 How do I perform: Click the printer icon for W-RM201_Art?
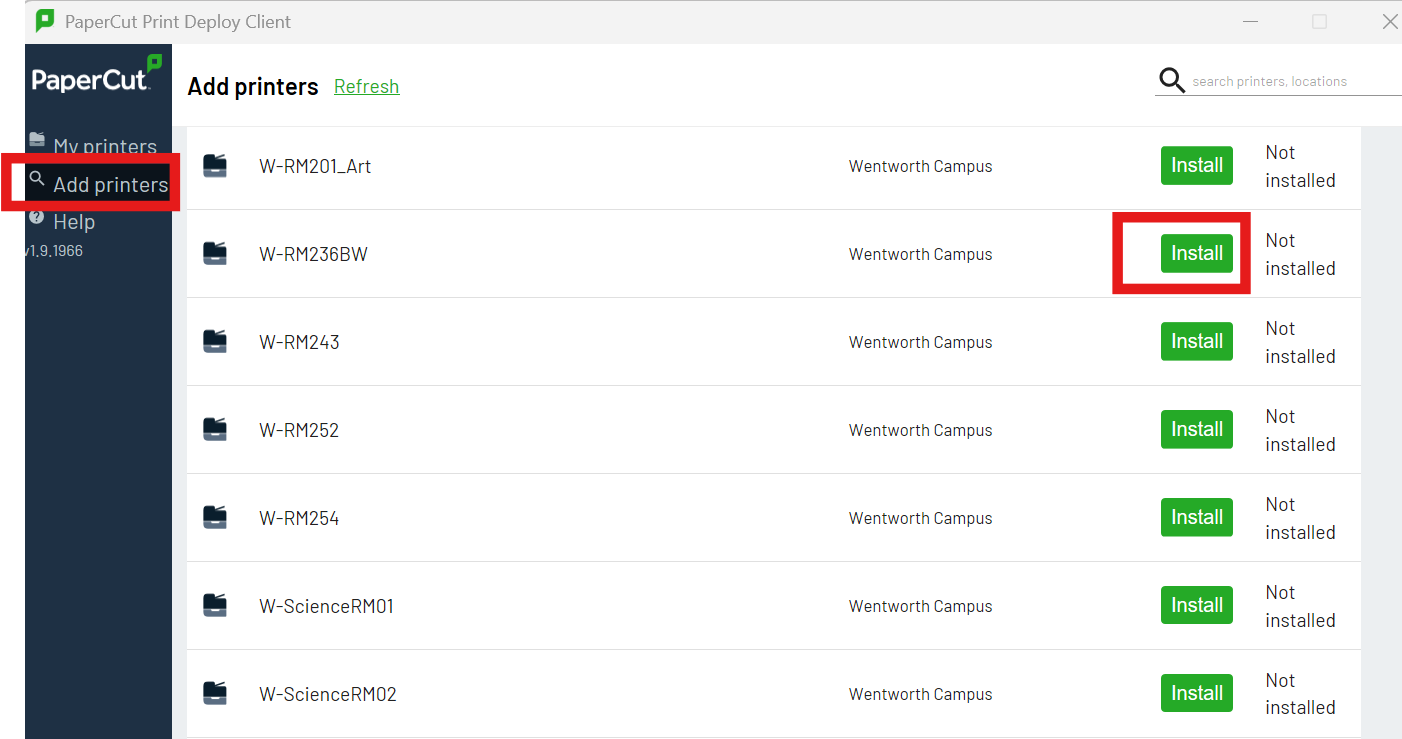point(215,166)
